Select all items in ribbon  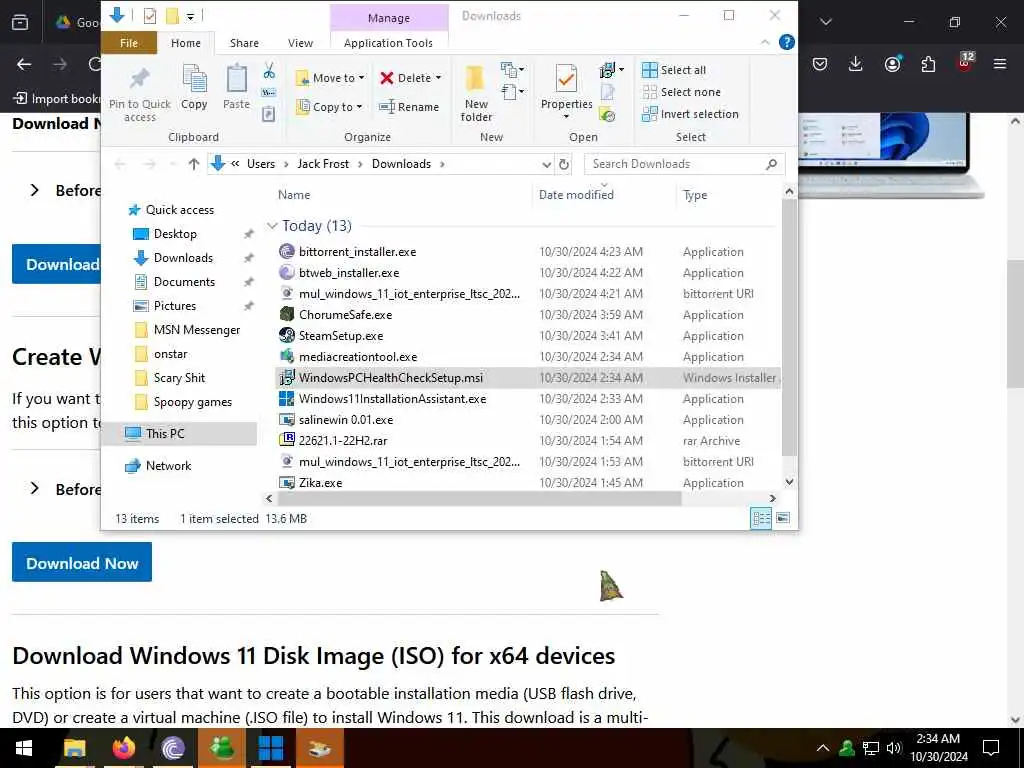click(674, 70)
